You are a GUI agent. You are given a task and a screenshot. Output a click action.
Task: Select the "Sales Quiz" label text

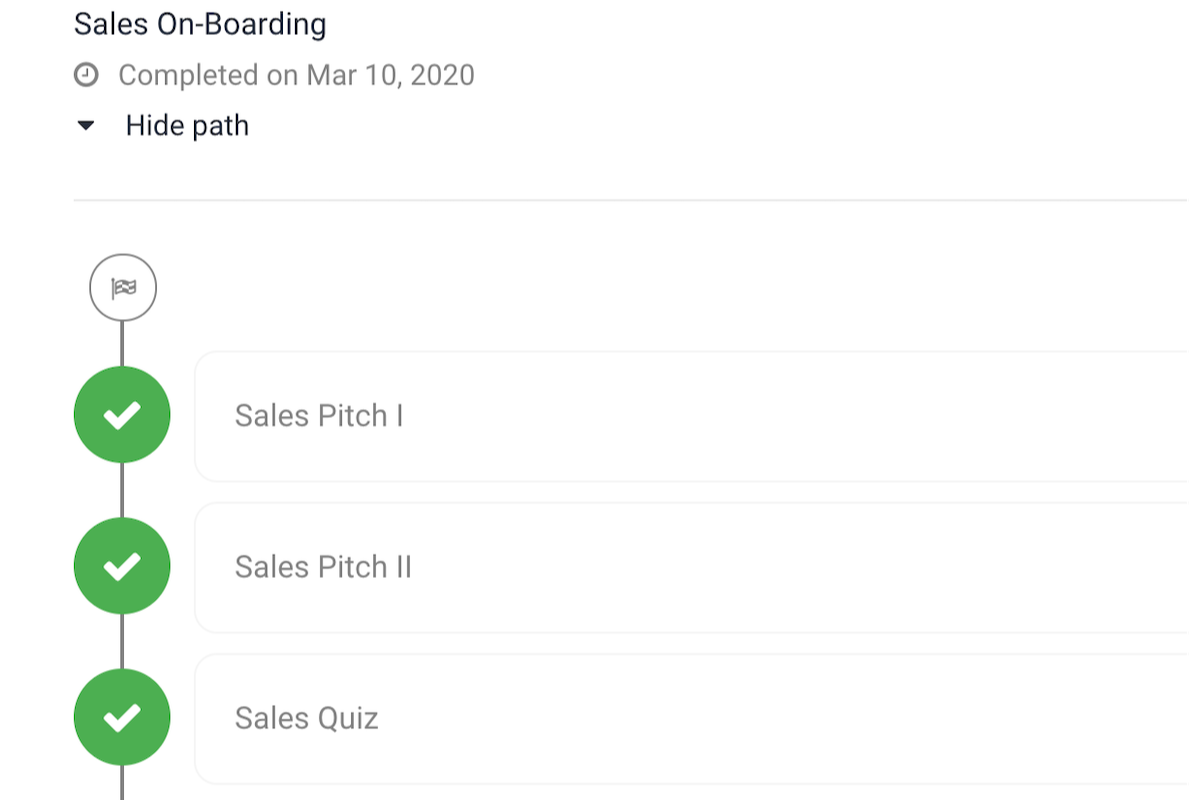pos(306,718)
